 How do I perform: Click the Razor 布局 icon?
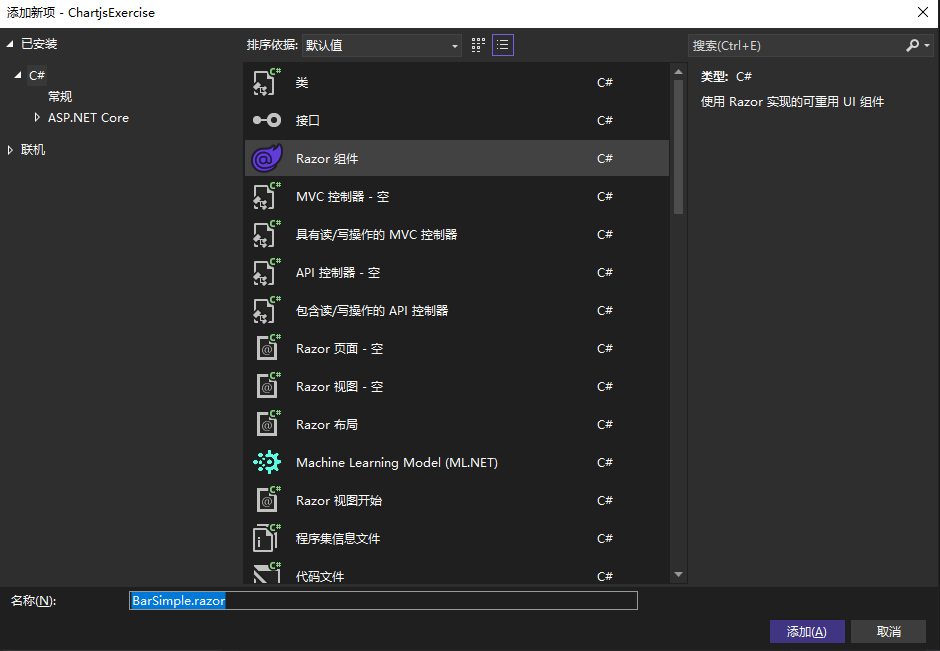[267, 424]
